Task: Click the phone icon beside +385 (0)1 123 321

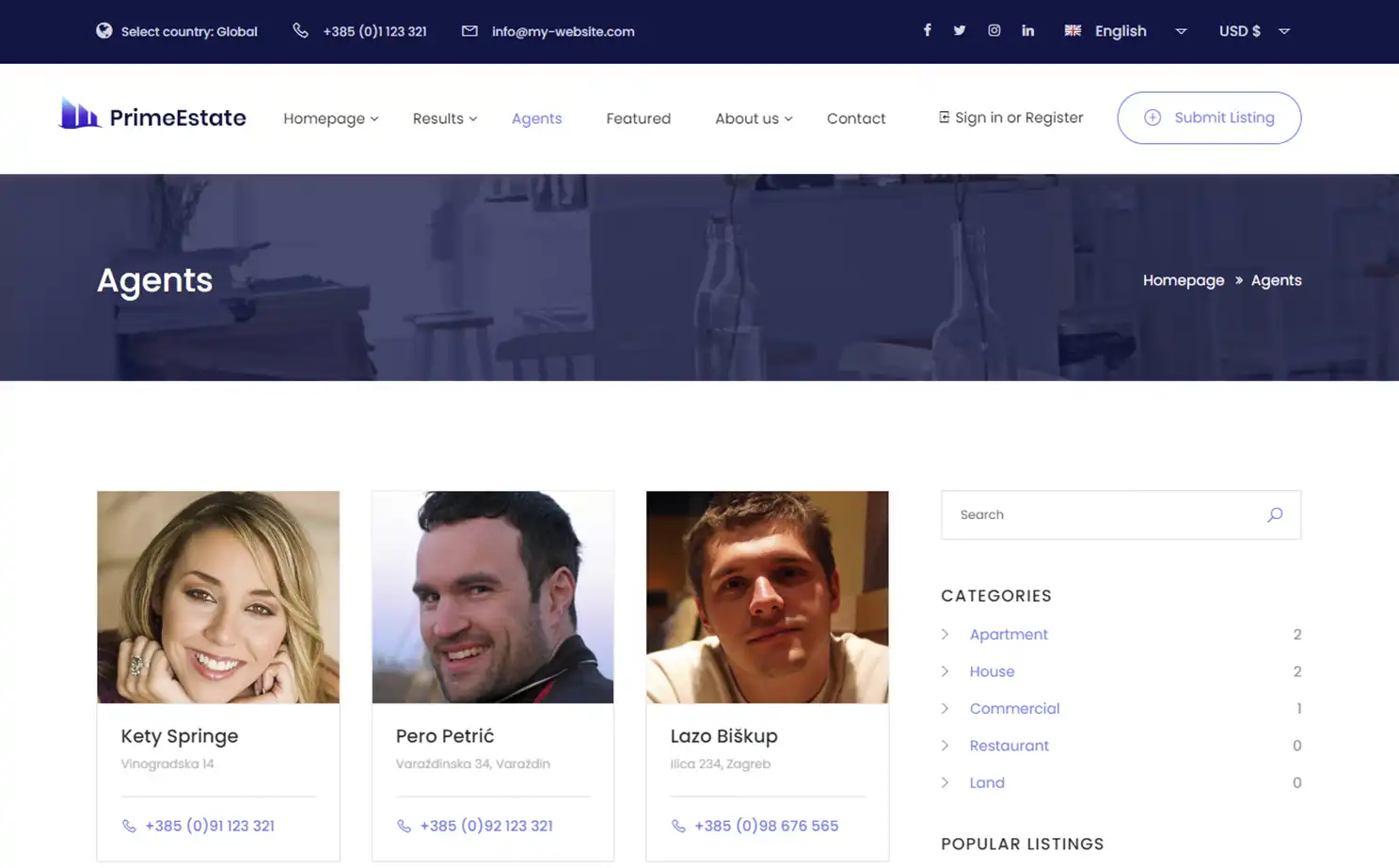Action: coord(300,29)
